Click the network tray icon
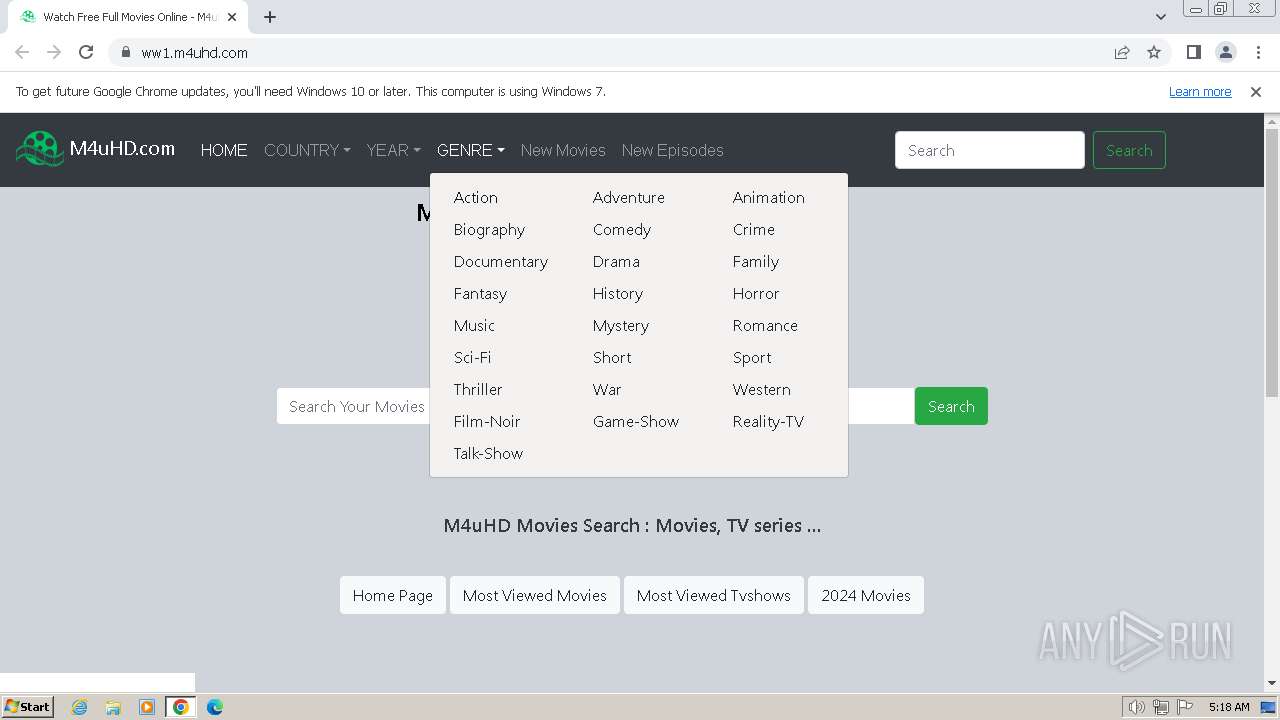The height and width of the screenshot is (720, 1280). point(1160,707)
